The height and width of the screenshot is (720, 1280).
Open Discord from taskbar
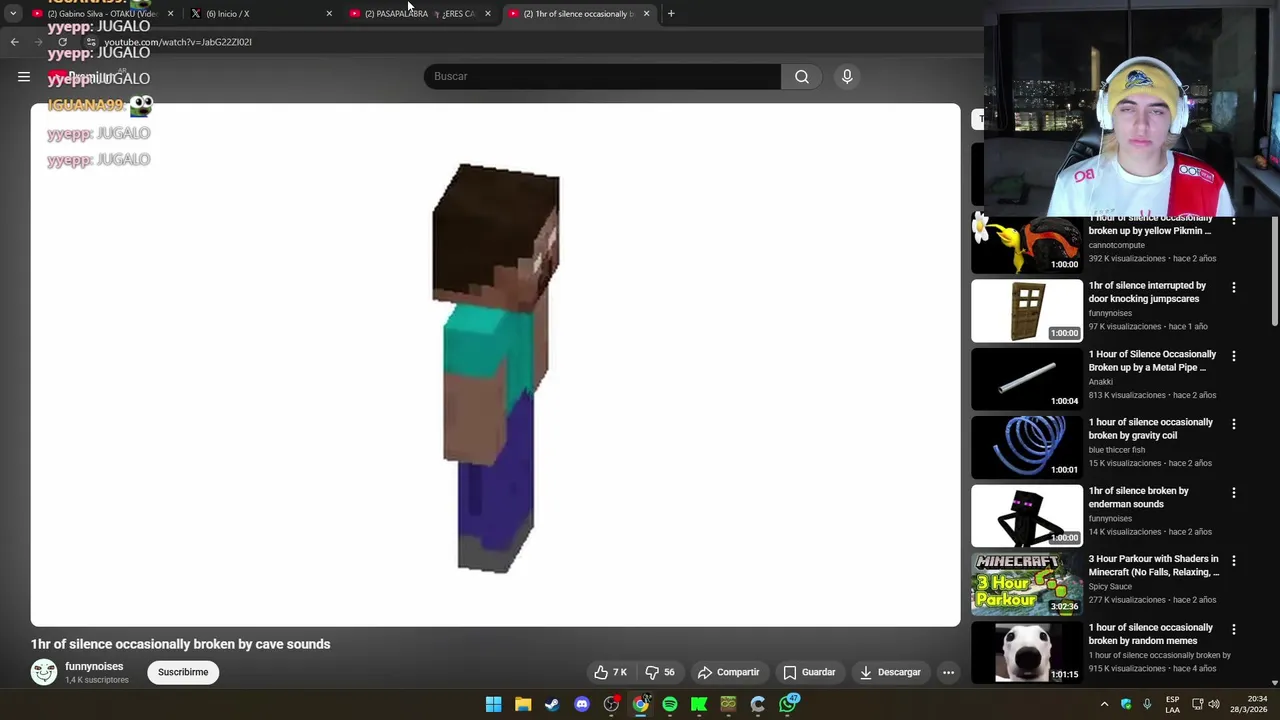click(582, 704)
